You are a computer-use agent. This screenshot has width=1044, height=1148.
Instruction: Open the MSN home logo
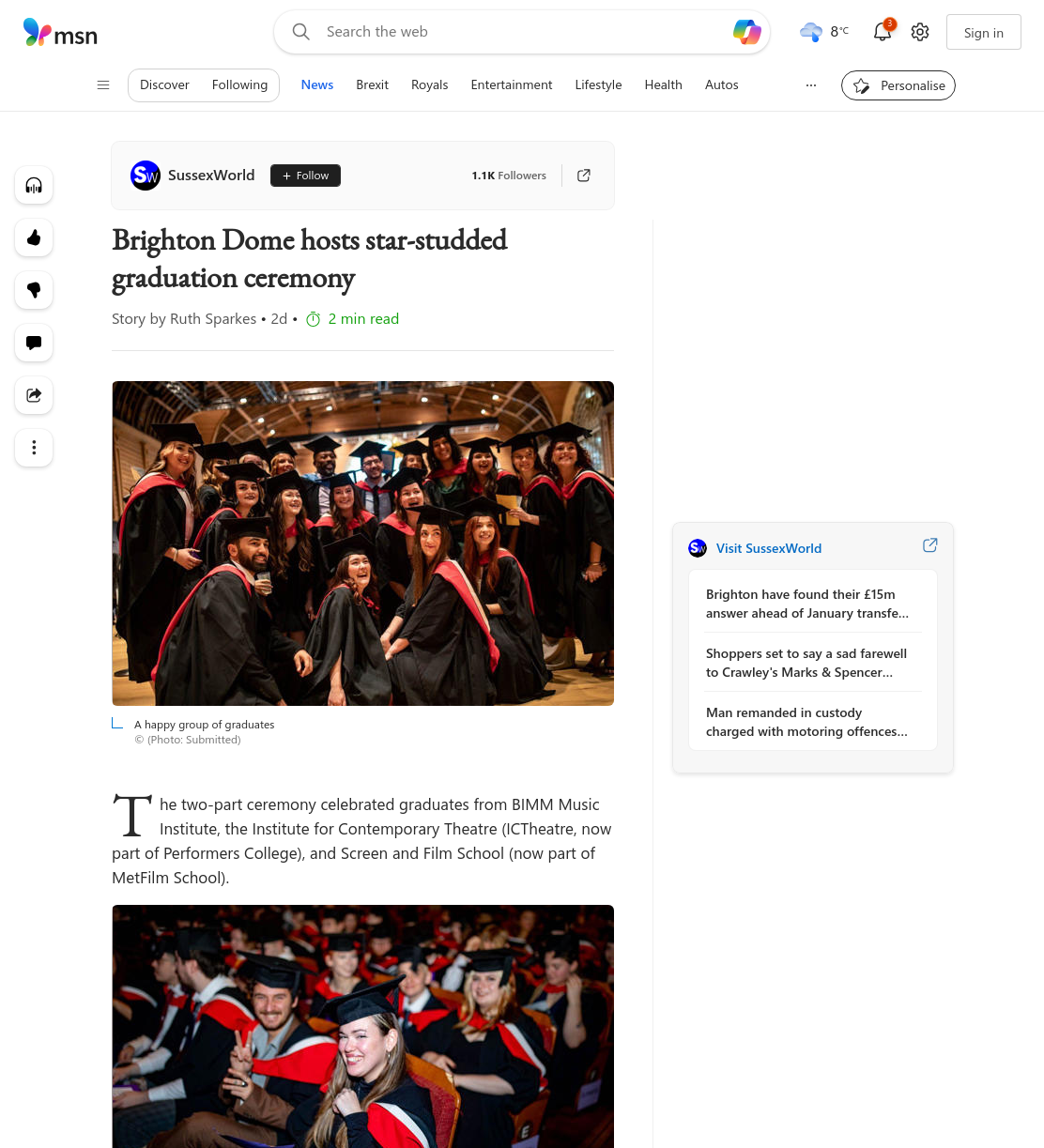pos(60,33)
